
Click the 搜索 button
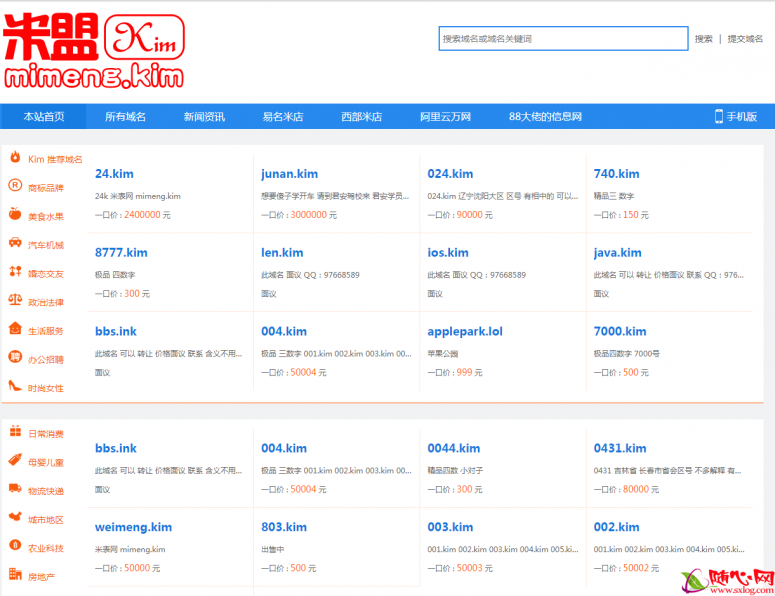coord(703,39)
